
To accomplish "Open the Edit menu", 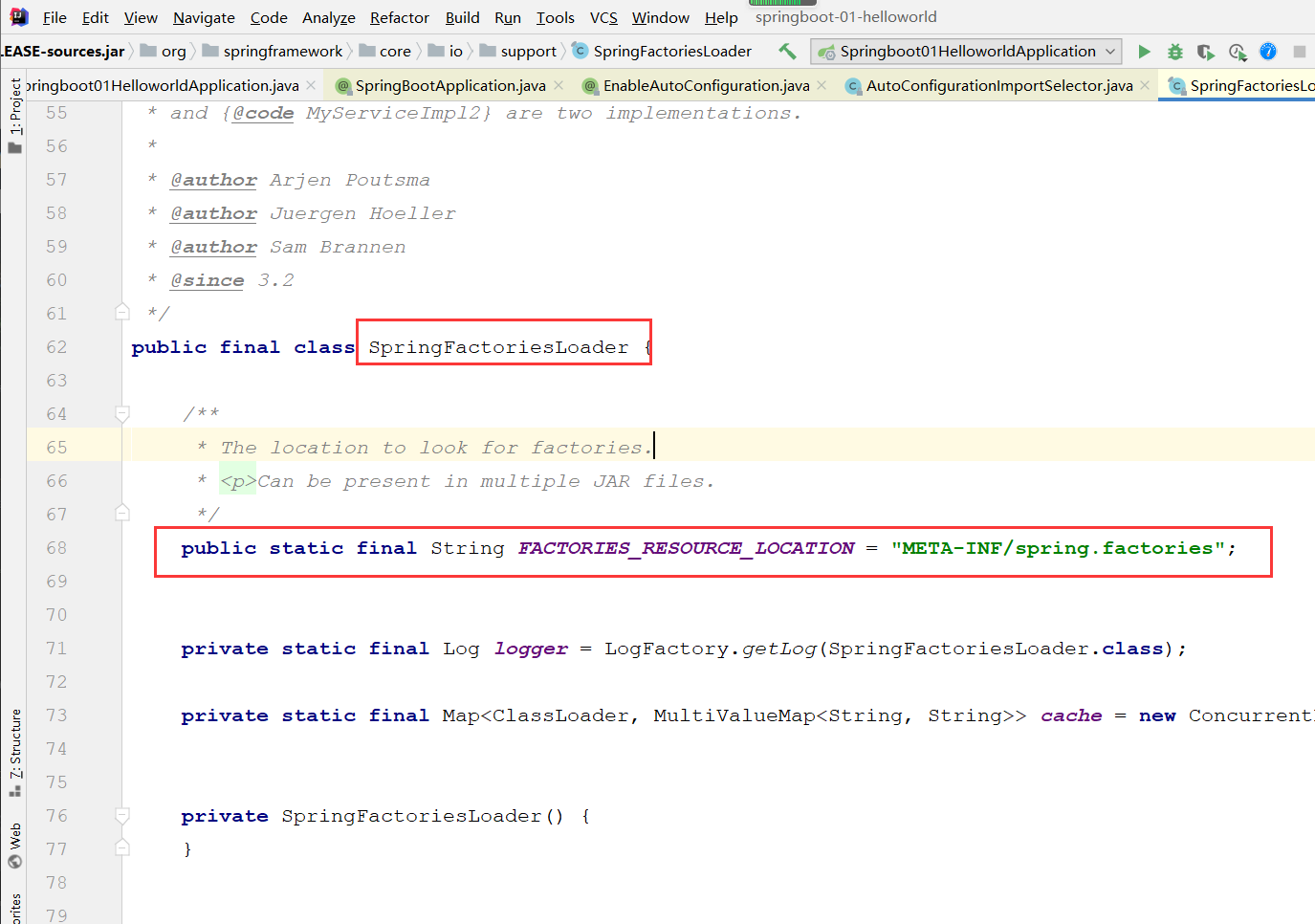I will click(95, 17).
